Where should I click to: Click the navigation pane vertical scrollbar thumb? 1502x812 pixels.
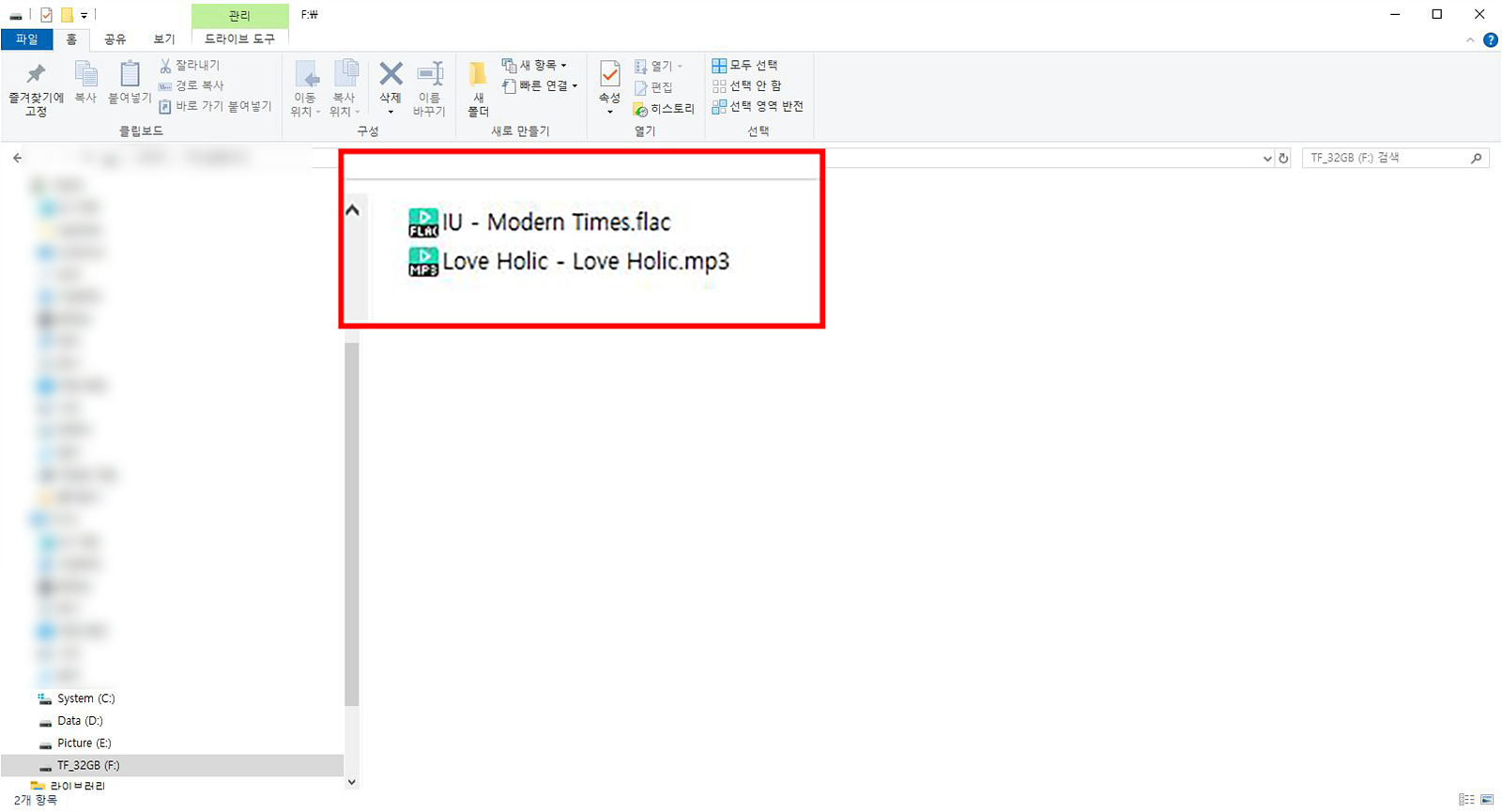(x=352, y=522)
